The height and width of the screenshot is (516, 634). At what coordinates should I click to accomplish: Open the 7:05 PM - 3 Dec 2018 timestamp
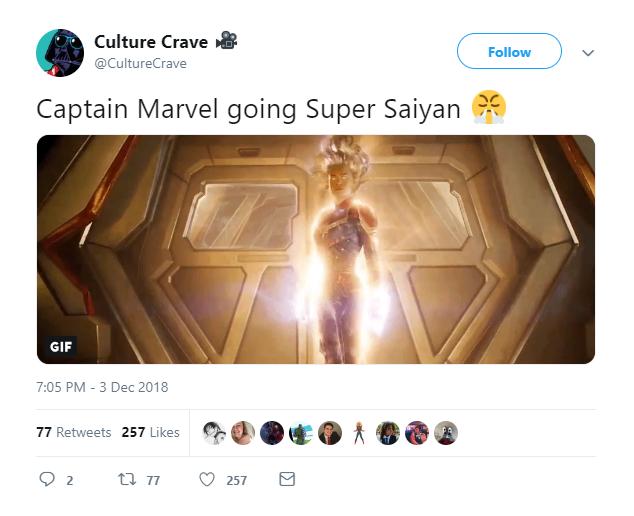click(102, 387)
